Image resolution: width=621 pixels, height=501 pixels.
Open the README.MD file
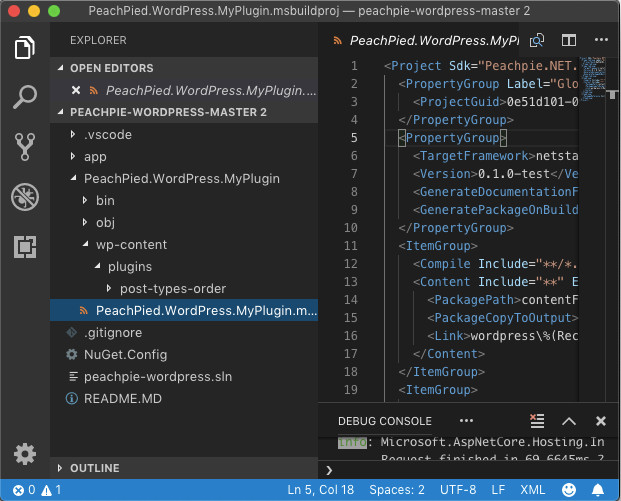[184, 398]
